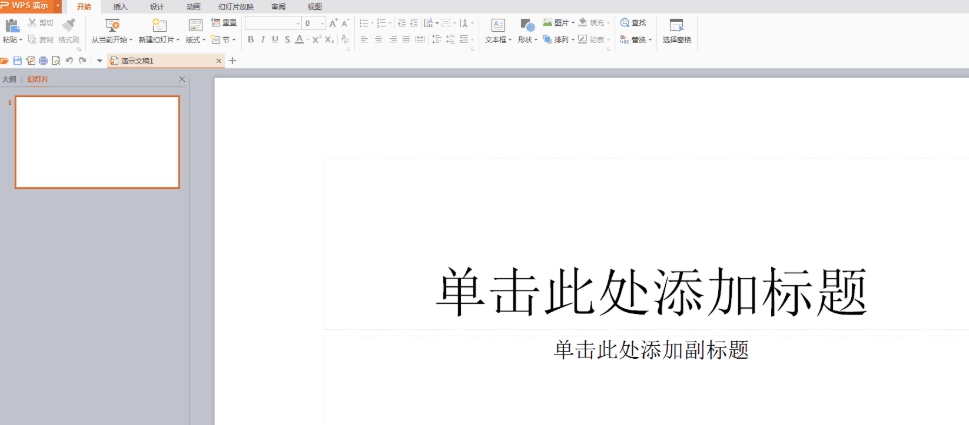This screenshot has width=969, height=425.
Task: Toggle Italic (I) formatting
Action: (263, 40)
